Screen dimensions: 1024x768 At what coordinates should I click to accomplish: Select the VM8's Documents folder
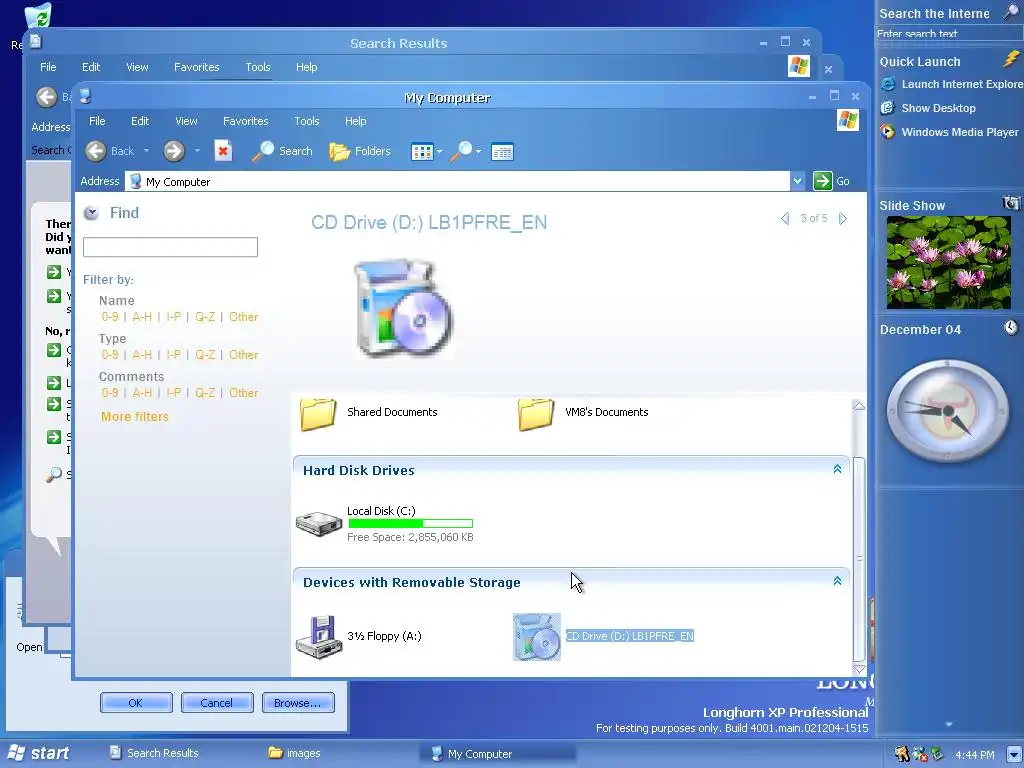pos(583,413)
